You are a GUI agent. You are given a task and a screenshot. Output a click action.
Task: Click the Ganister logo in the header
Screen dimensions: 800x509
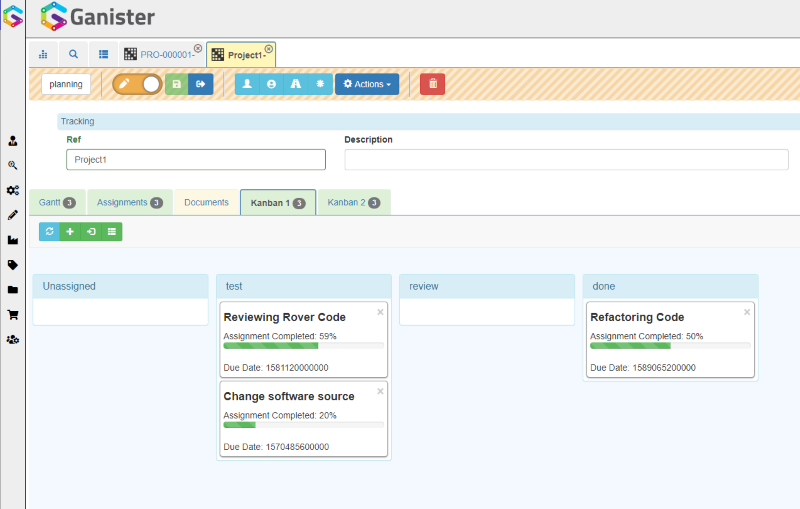[x=97, y=17]
